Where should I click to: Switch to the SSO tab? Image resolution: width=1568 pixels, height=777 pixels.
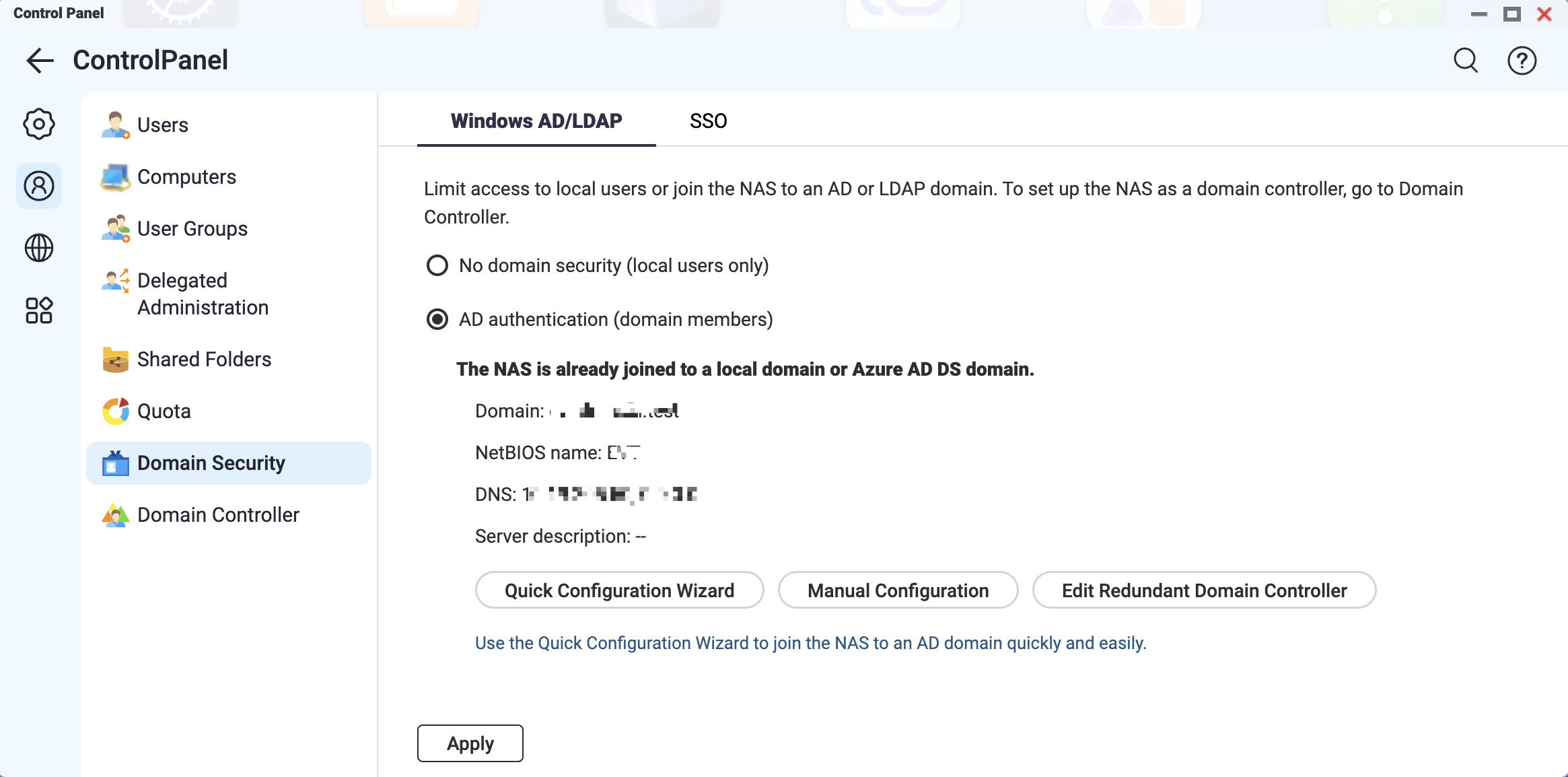[x=708, y=121]
